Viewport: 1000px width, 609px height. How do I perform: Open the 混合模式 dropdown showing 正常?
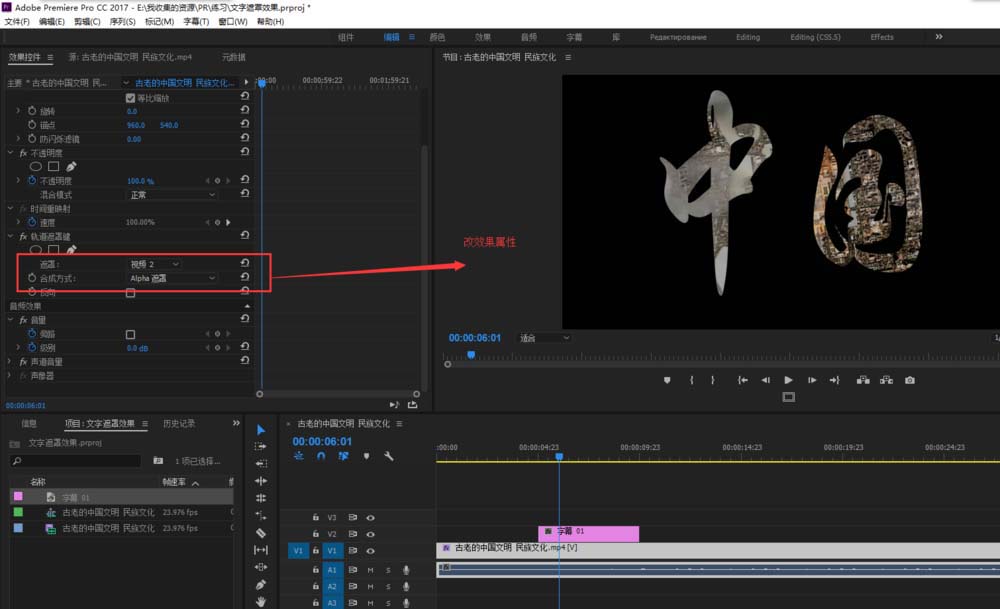pyautogui.click(x=170, y=194)
